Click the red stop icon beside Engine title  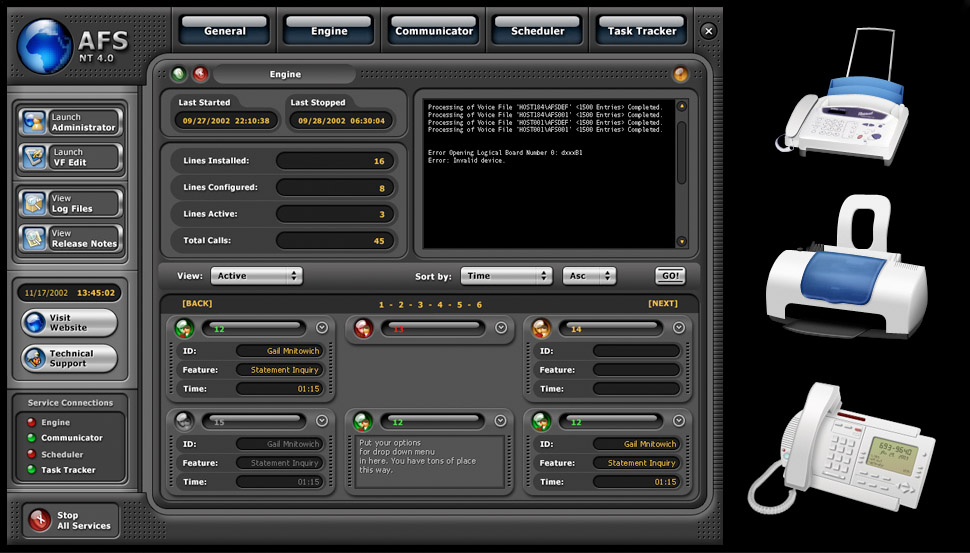(200, 74)
